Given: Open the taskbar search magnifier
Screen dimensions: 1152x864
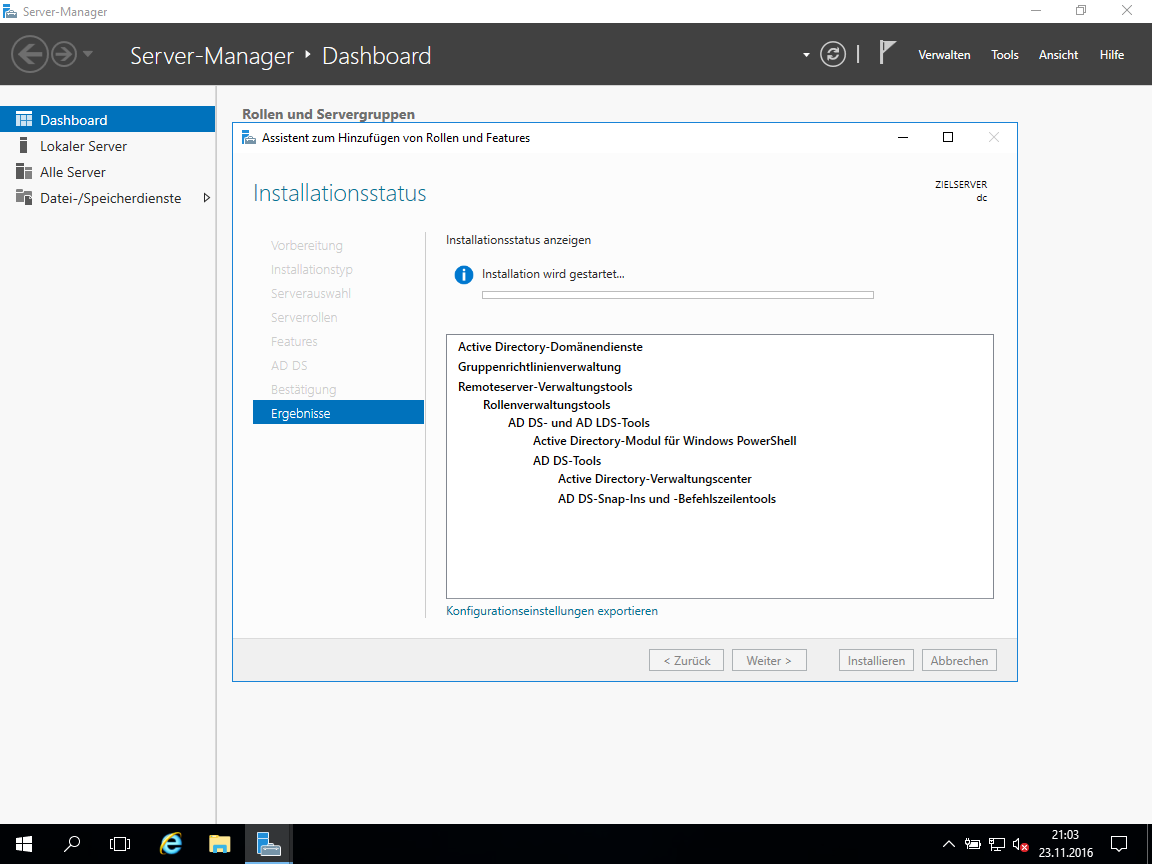Looking at the screenshot, I should pyautogui.click(x=72, y=843).
